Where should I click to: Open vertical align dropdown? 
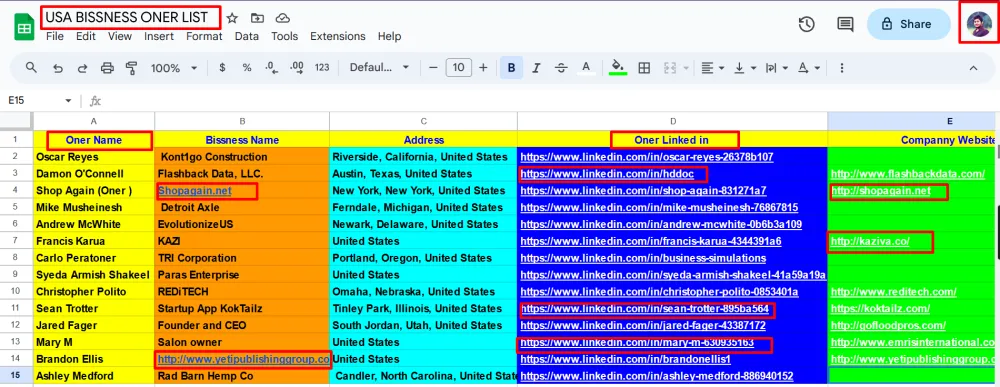pos(744,68)
